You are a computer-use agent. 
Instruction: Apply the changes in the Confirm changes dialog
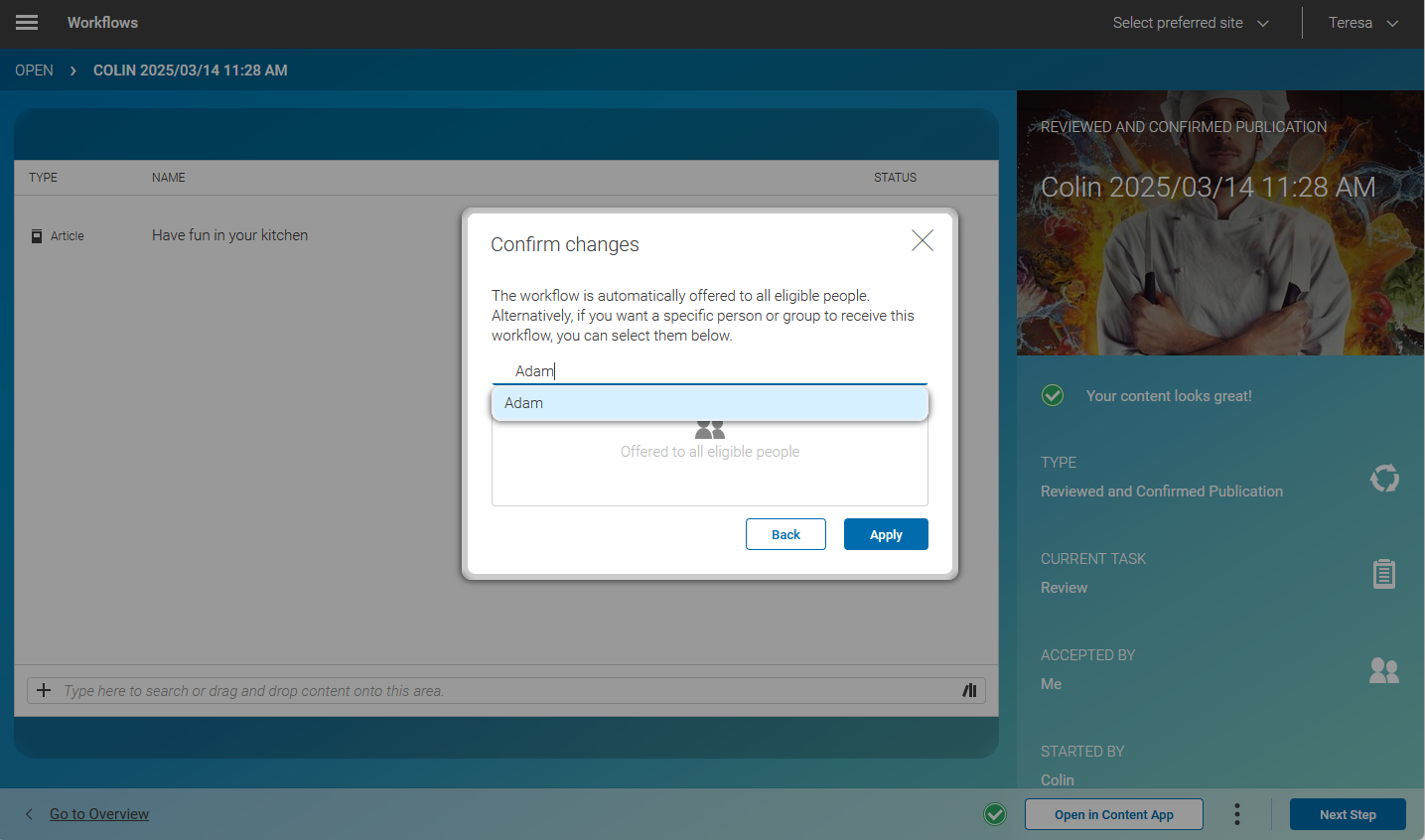885,533
